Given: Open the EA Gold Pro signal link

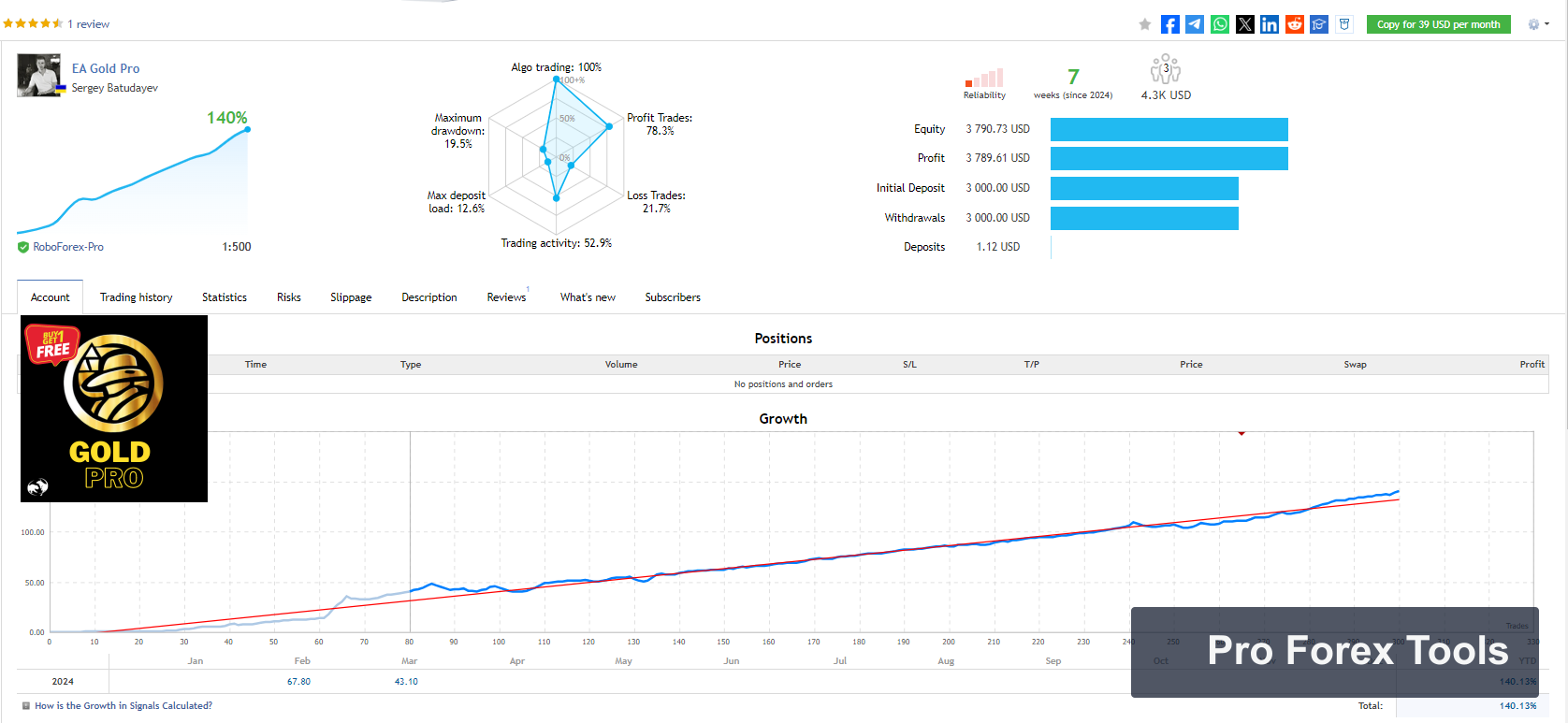Looking at the screenshot, I should (106, 68).
